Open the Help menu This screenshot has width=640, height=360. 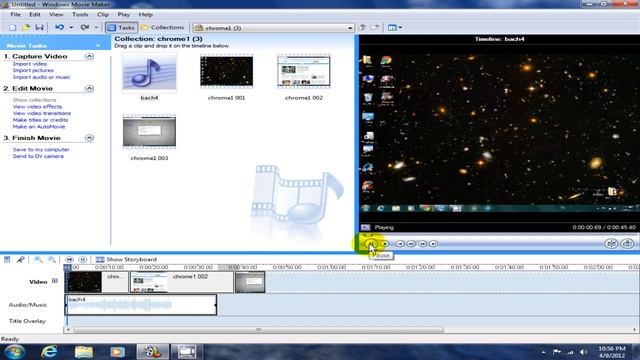pyautogui.click(x=145, y=14)
